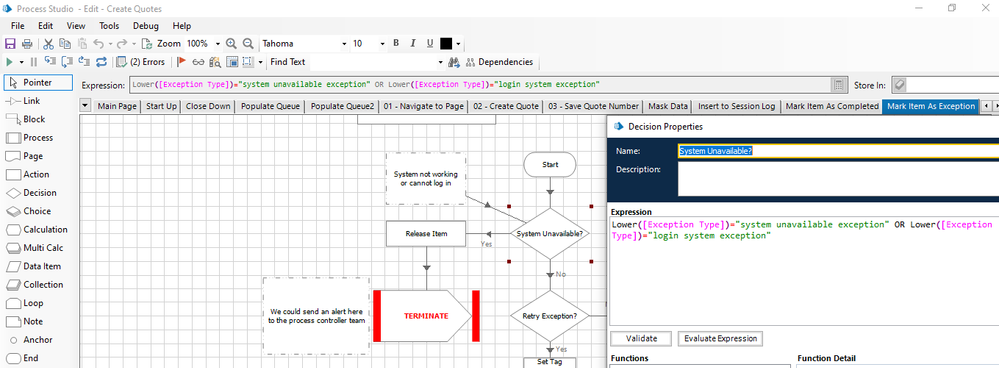Screen dimensions: 999x368
Task: Toggle the dashed grid snap icon
Action: (248, 62)
